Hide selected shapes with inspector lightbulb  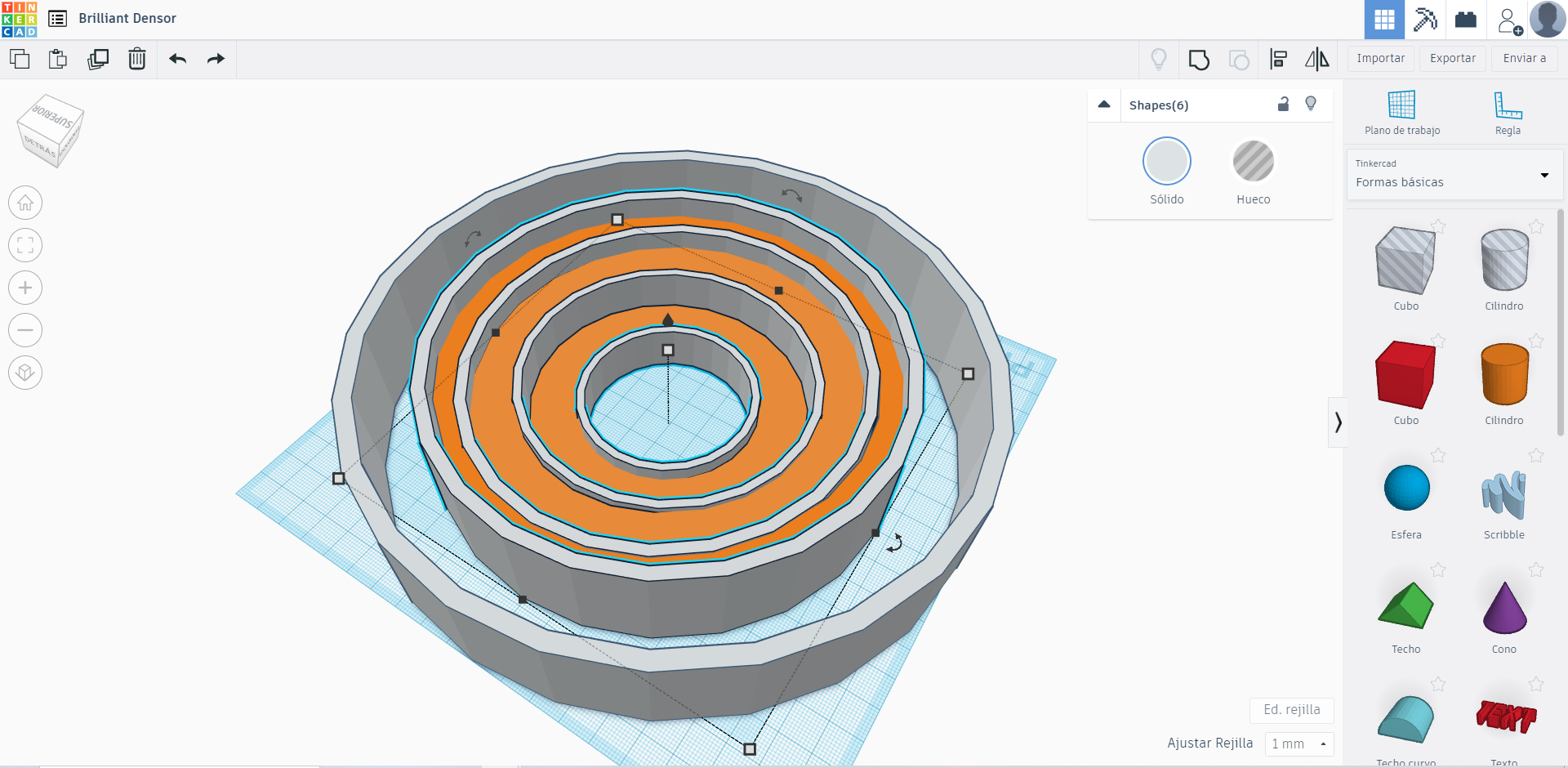click(1311, 104)
